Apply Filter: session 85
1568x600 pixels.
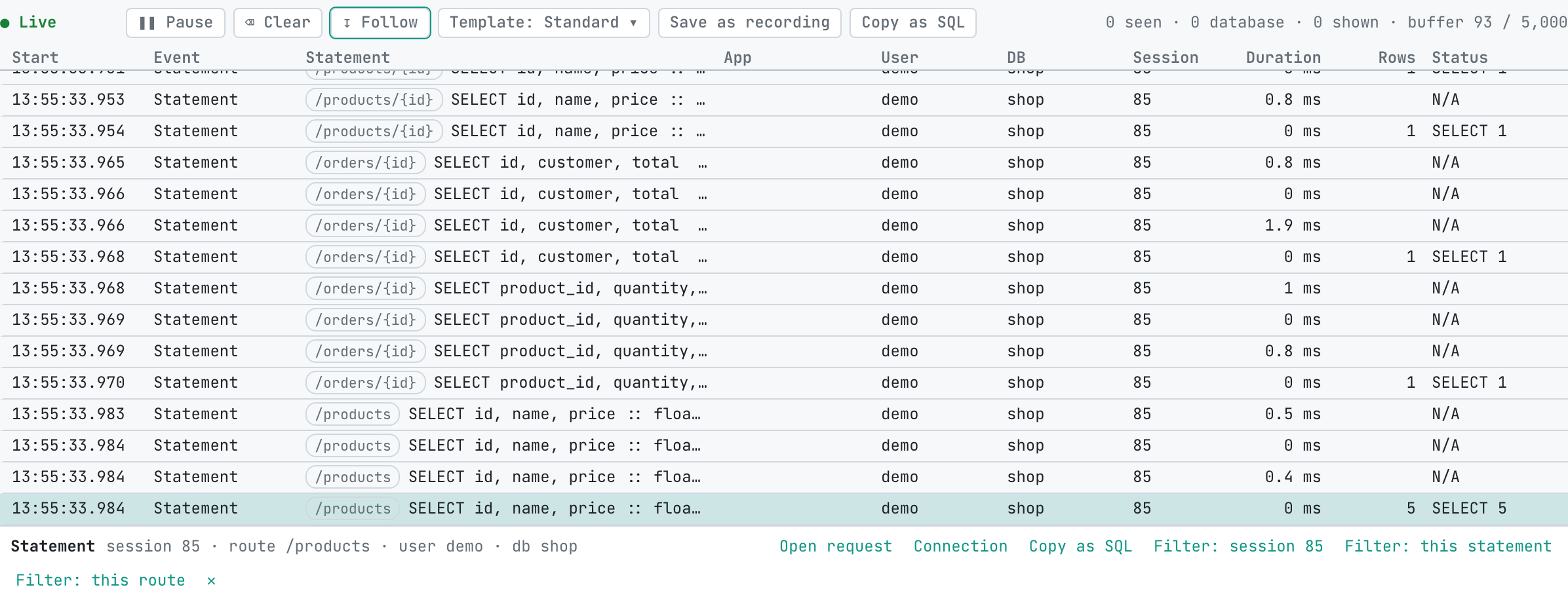(x=1238, y=547)
